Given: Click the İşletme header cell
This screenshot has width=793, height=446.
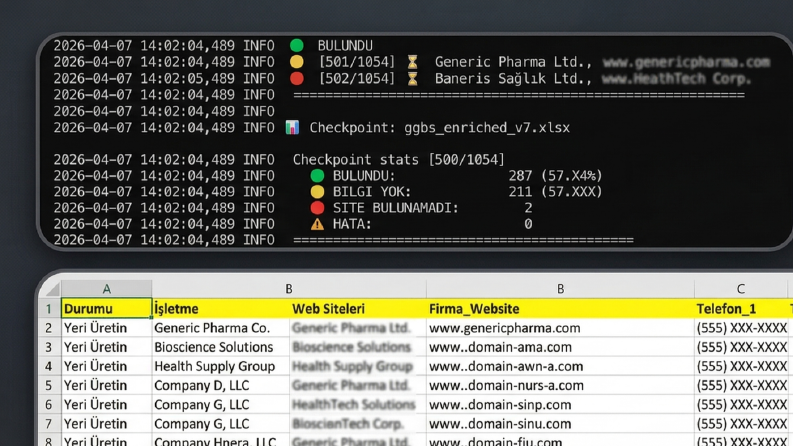Looking at the screenshot, I should point(221,308).
